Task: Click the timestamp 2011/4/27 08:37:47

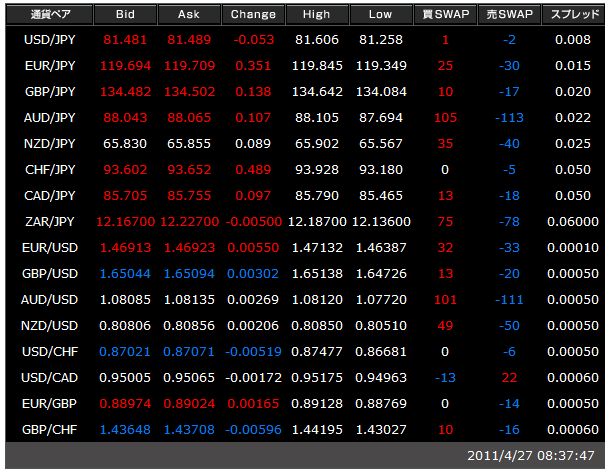Action: [531, 456]
